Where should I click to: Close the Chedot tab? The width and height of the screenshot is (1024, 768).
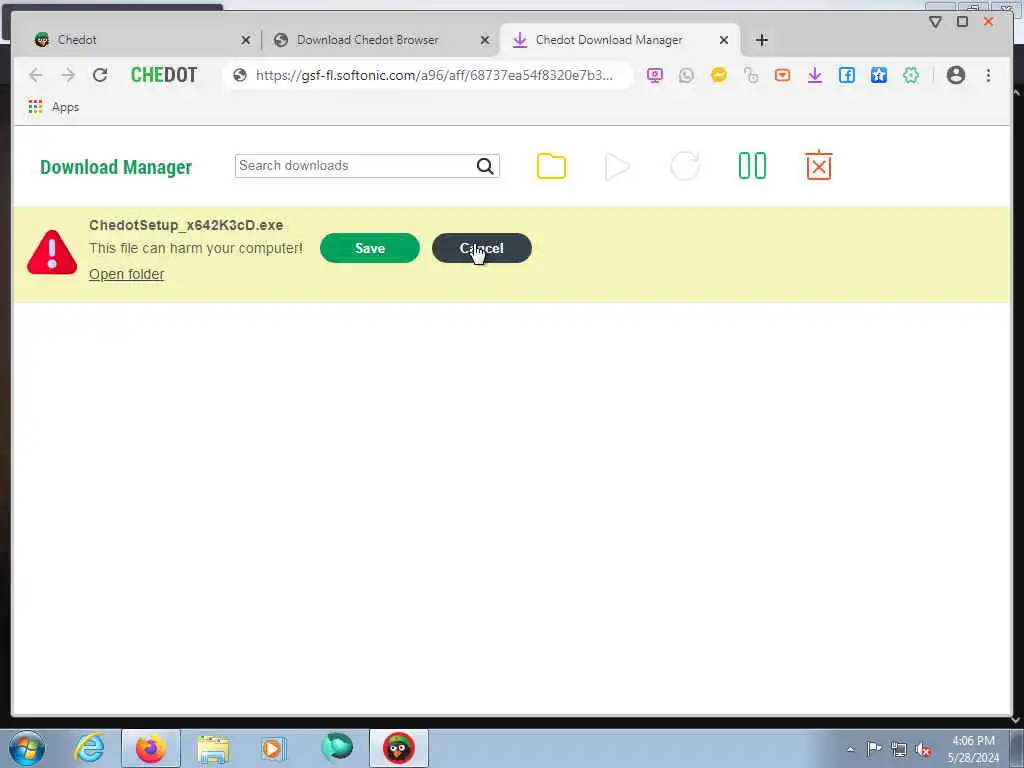pos(246,40)
